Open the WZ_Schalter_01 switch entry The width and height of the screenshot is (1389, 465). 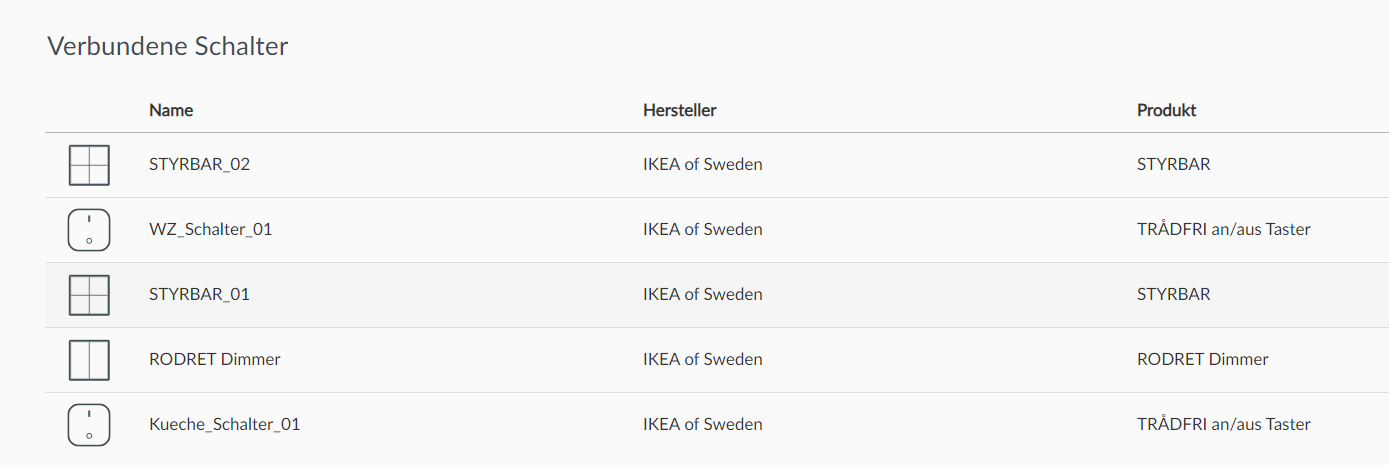point(210,229)
